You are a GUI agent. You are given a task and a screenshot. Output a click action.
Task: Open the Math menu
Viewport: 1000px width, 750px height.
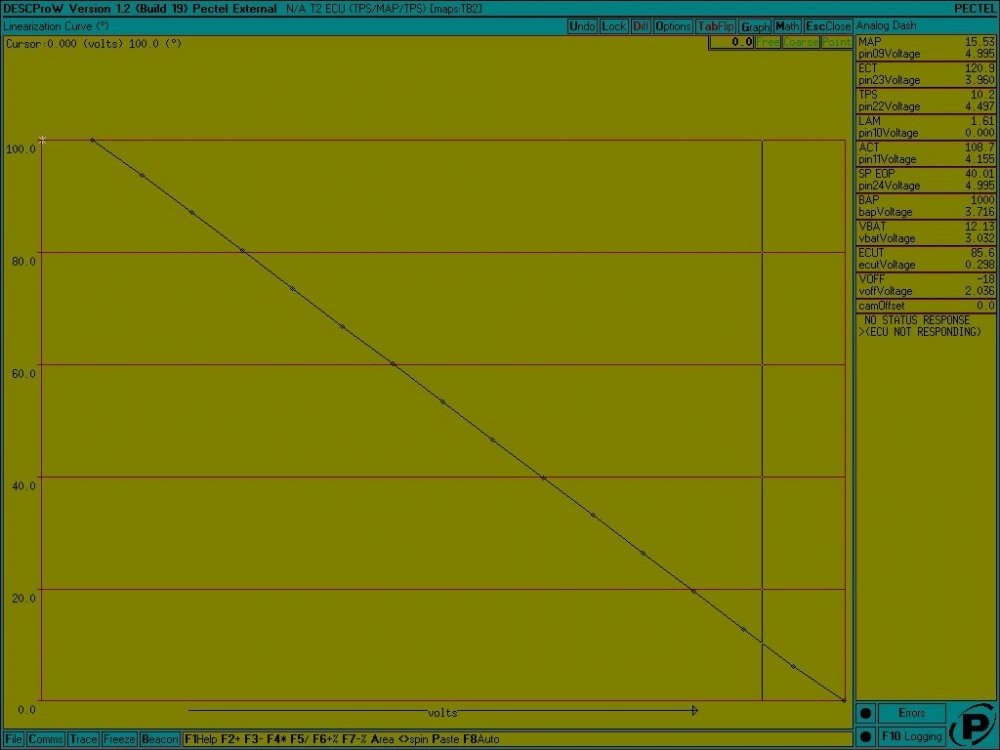[788, 26]
